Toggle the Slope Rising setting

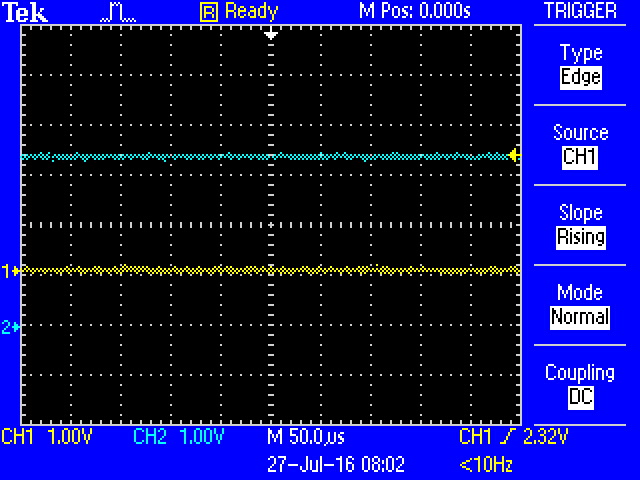580,237
